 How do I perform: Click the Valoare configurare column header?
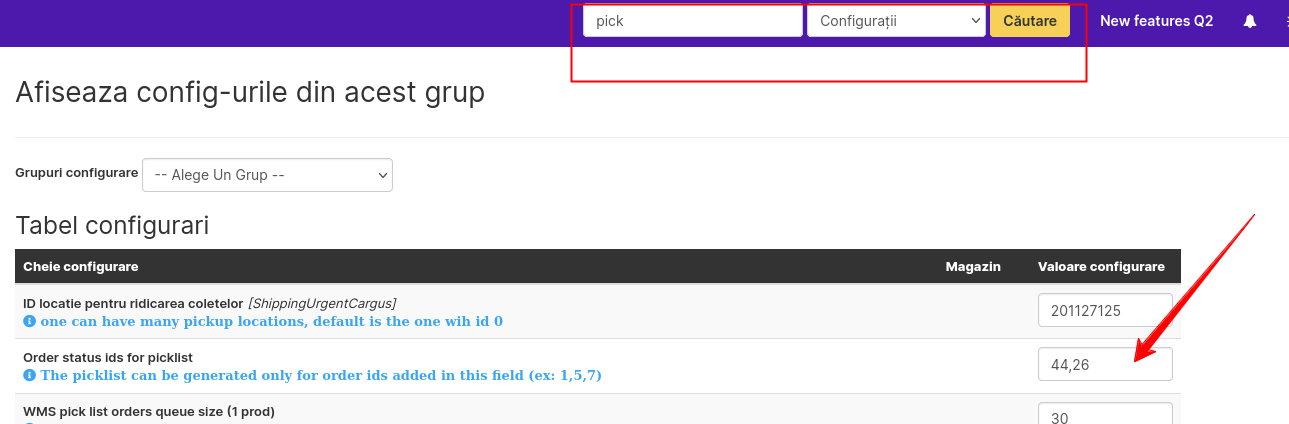point(1101,267)
